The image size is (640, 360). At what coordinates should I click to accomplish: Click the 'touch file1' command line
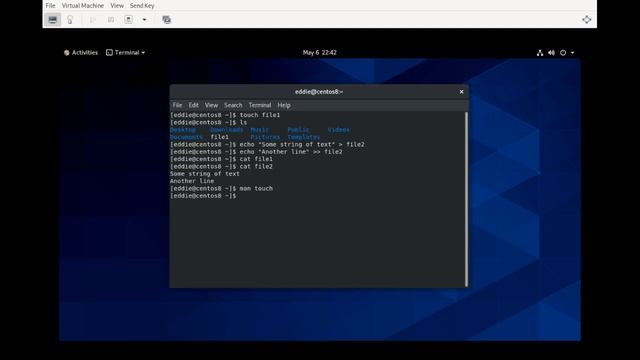click(225, 115)
